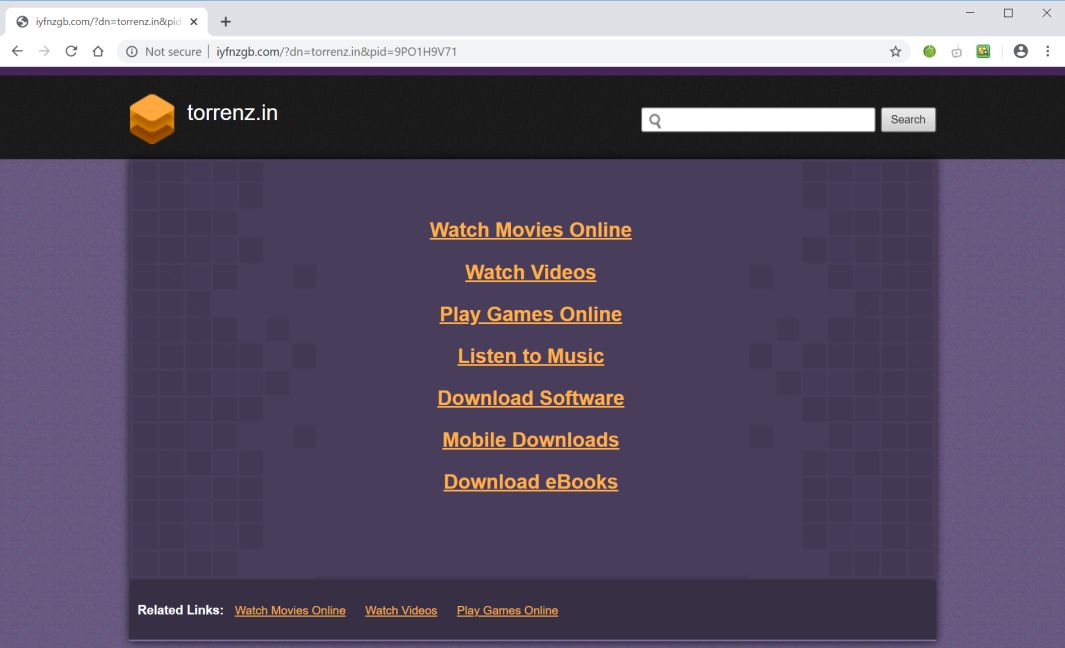Open the Listen to Music link

[530, 356]
